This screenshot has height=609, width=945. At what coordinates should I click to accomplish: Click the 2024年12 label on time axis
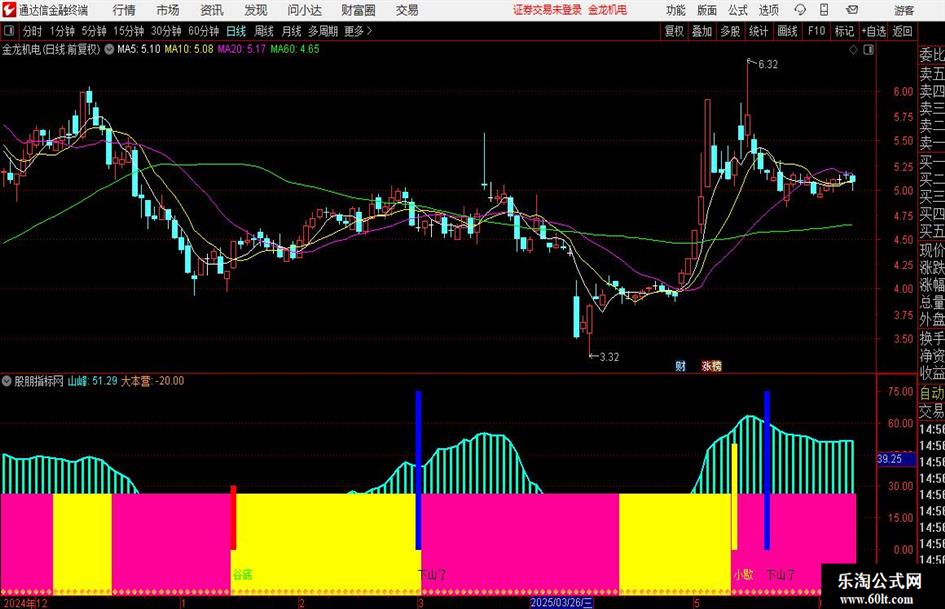[x=25, y=603]
